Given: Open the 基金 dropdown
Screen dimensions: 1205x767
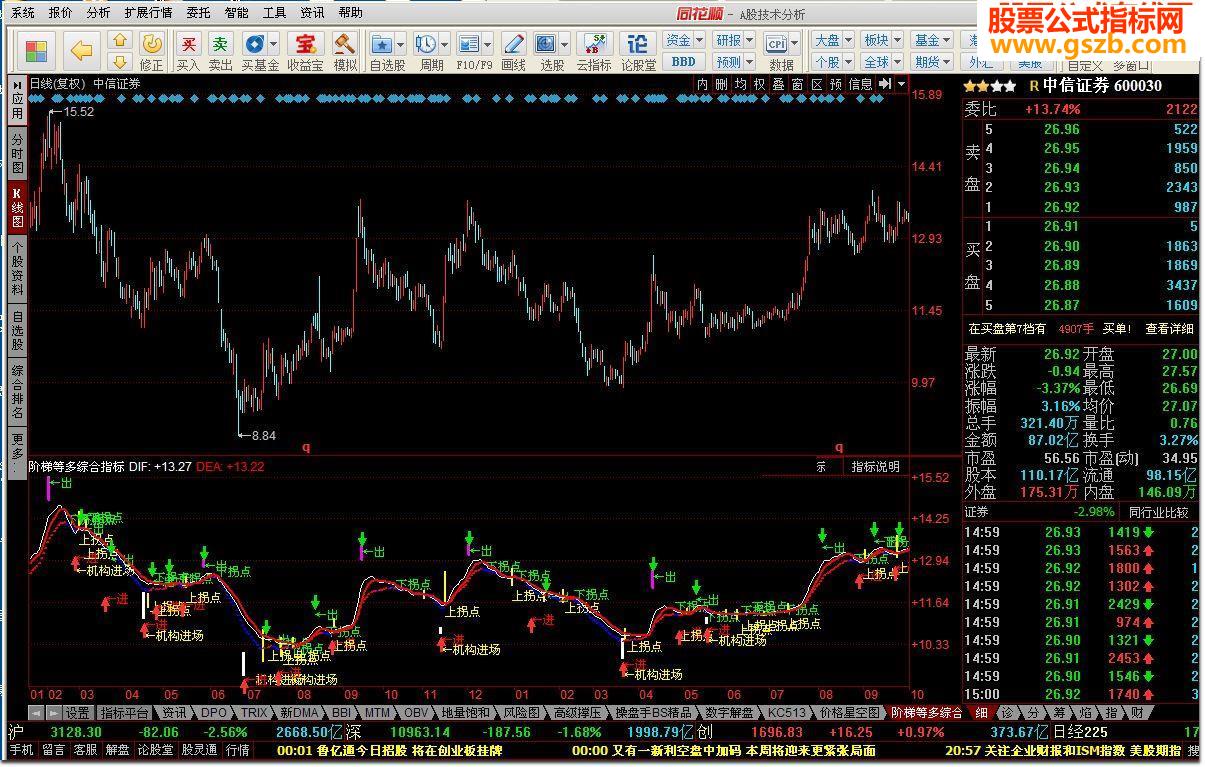Looking at the screenshot, I should (x=933, y=40).
